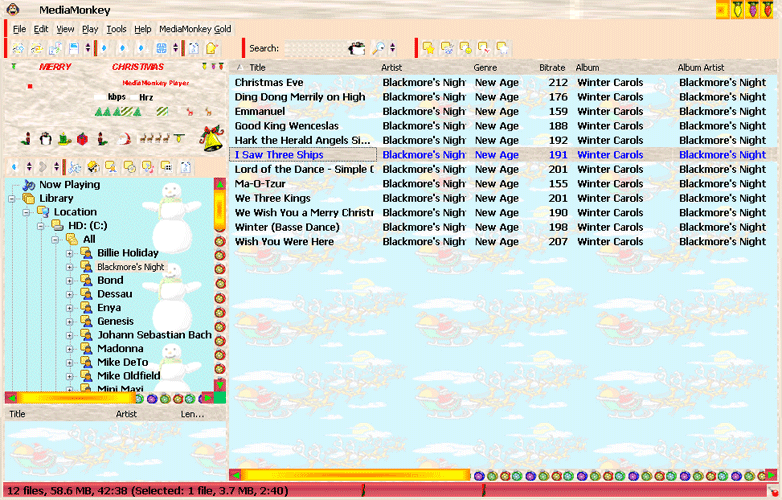The width and height of the screenshot is (782, 500).
Task: Click the first icon in the main toolbar
Action: pos(18,48)
